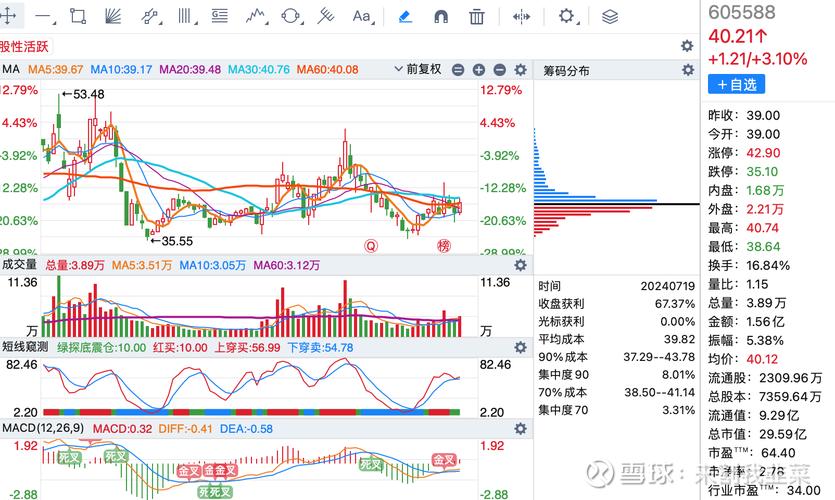Image resolution: width=835 pixels, height=500 pixels.
Task: Click the 榜 marker on the candlestick chart
Action: 443,245
